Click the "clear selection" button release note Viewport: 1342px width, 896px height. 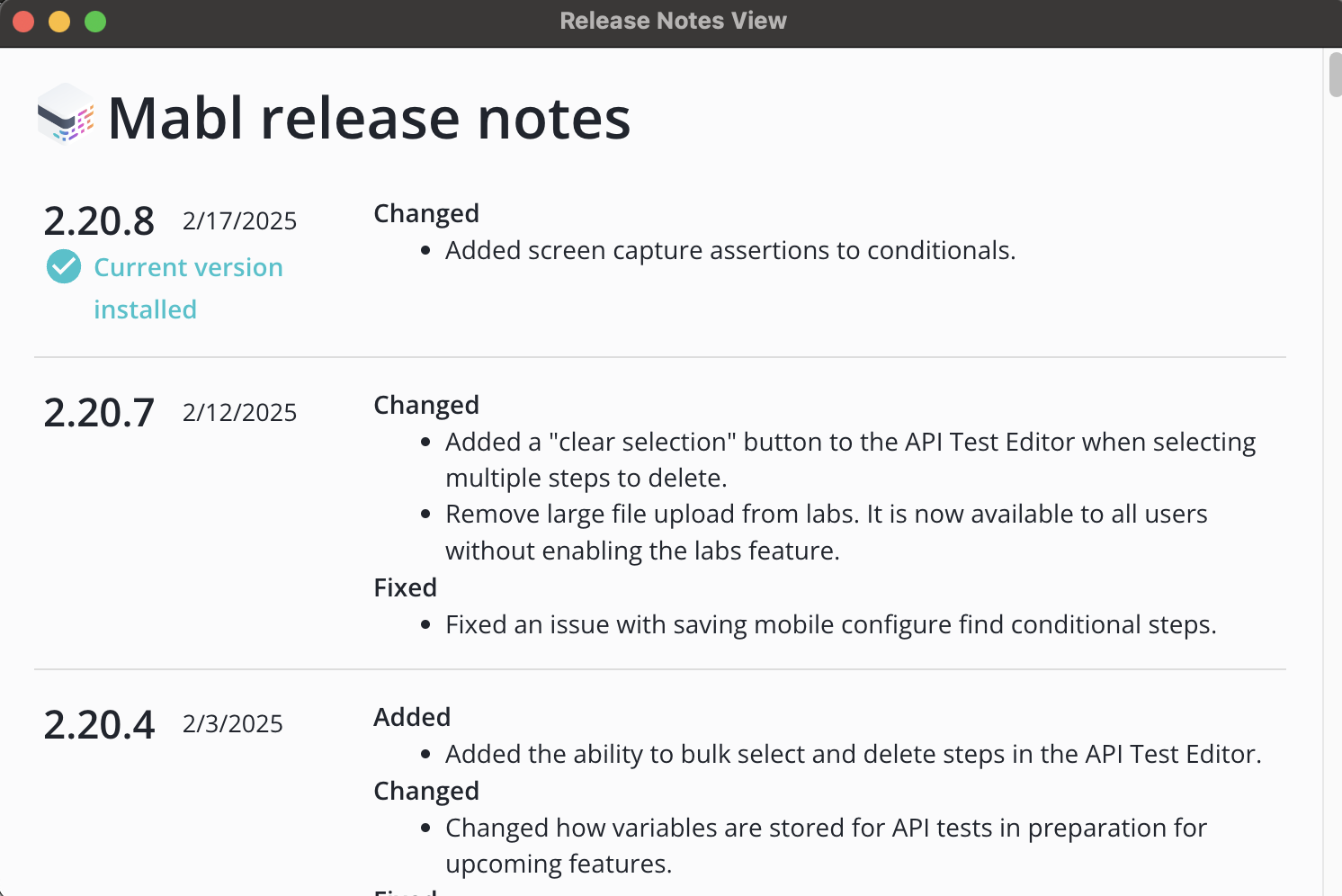850,460
